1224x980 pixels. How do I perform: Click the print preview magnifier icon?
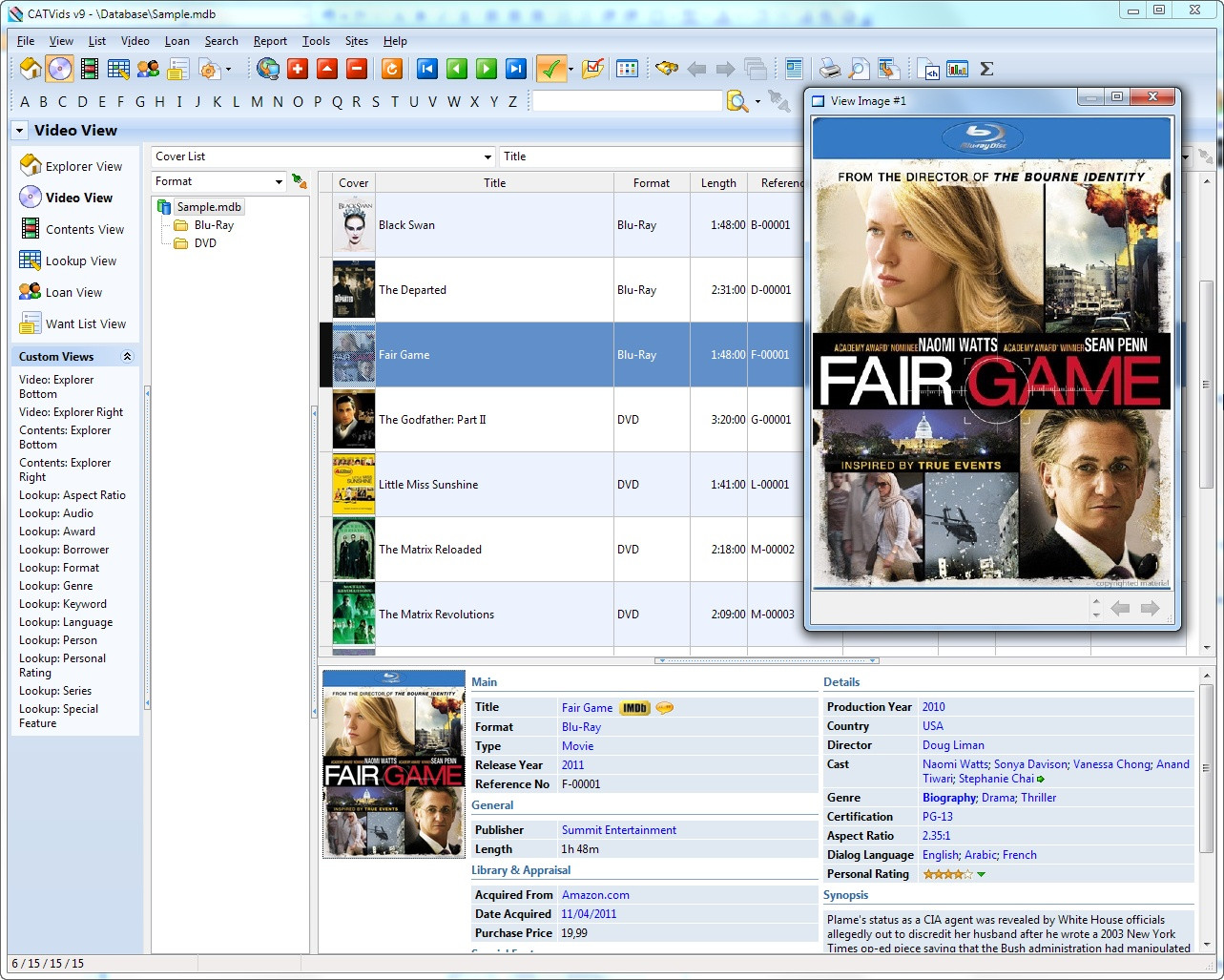(860, 69)
